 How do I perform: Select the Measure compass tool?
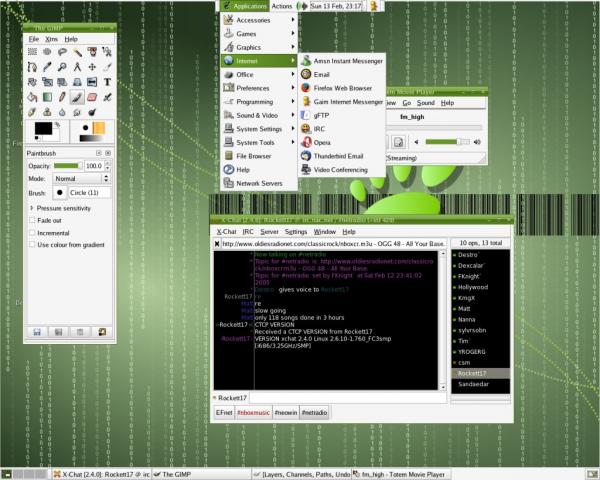point(77,67)
